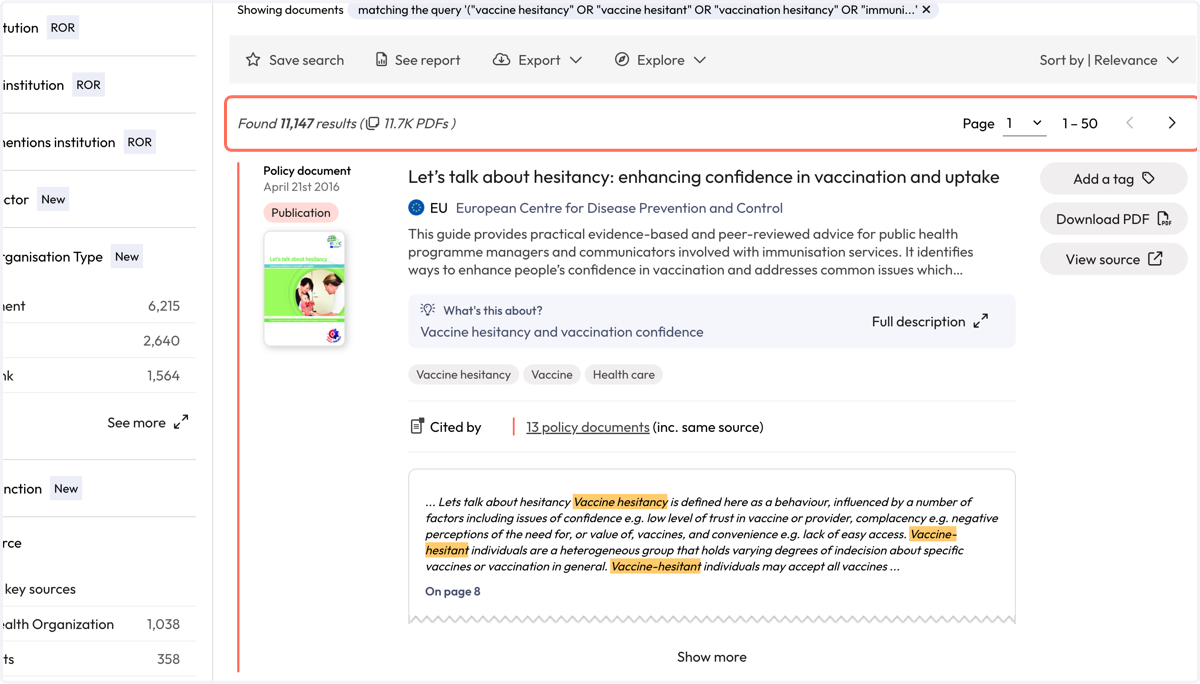The width and height of the screenshot is (1200, 684).
Task: Click the previous page arrow
Action: point(1130,123)
